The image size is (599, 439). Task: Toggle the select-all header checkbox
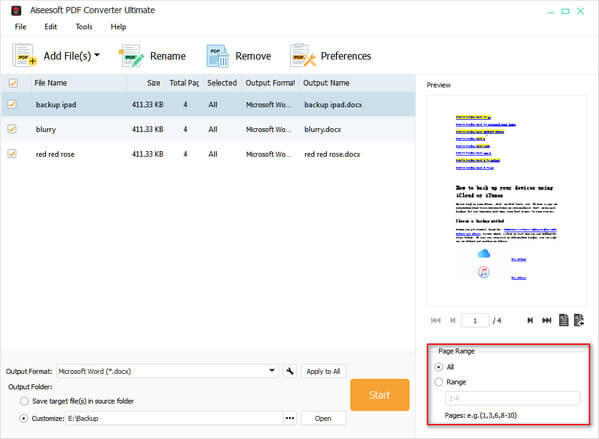click(13, 83)
